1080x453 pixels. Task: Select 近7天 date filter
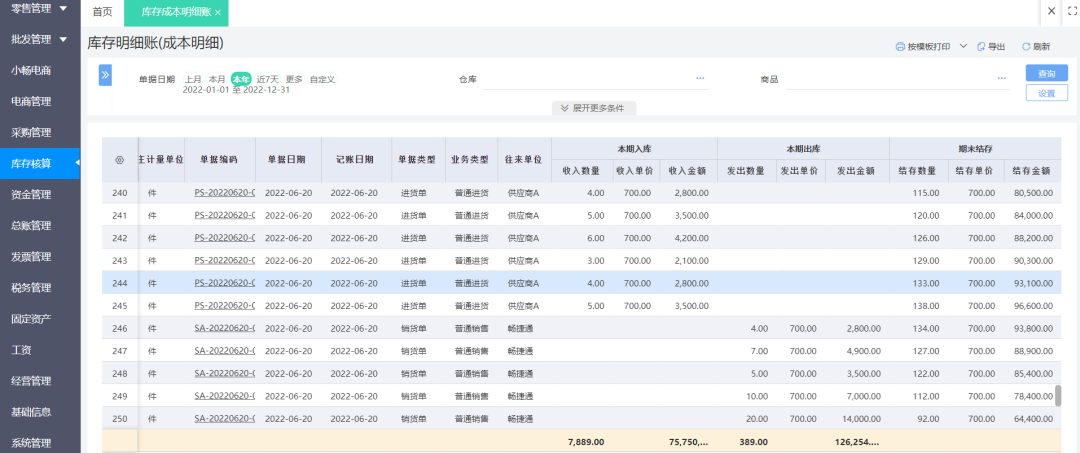(268, 79)
